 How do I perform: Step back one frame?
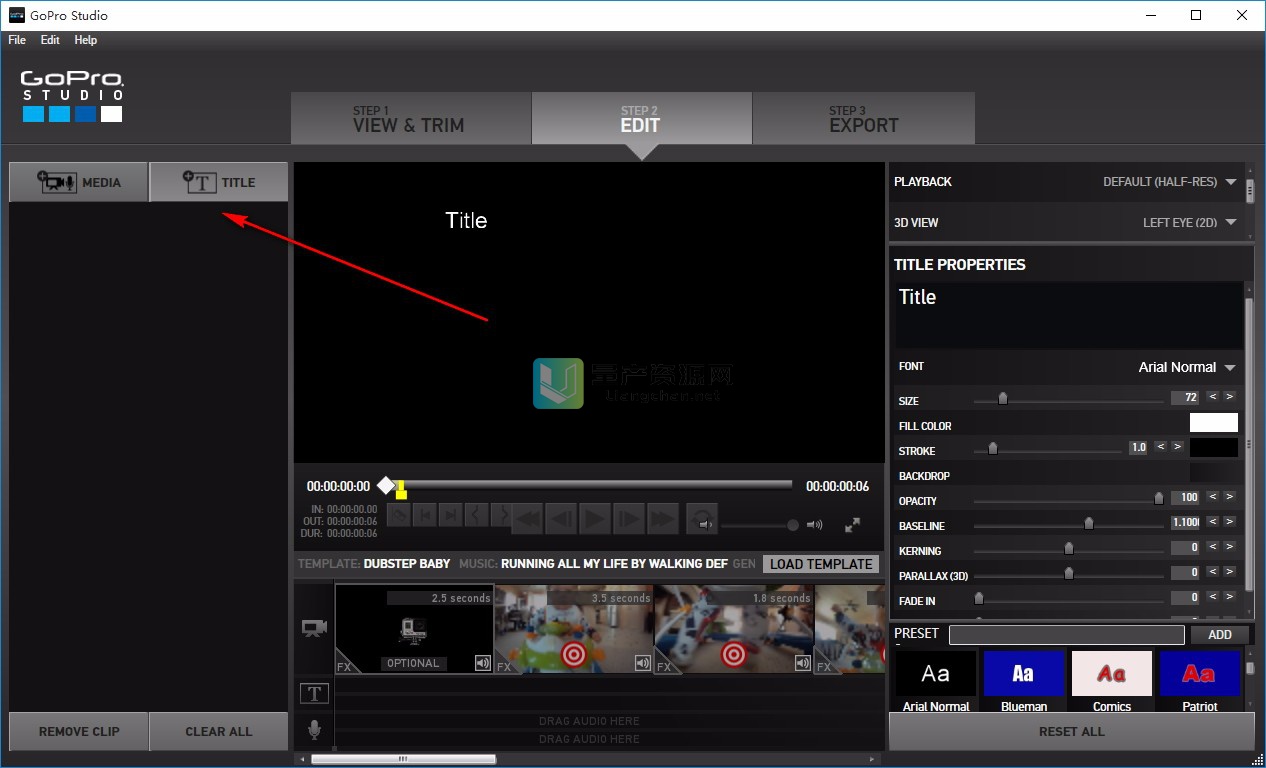[x=561, y=518]
